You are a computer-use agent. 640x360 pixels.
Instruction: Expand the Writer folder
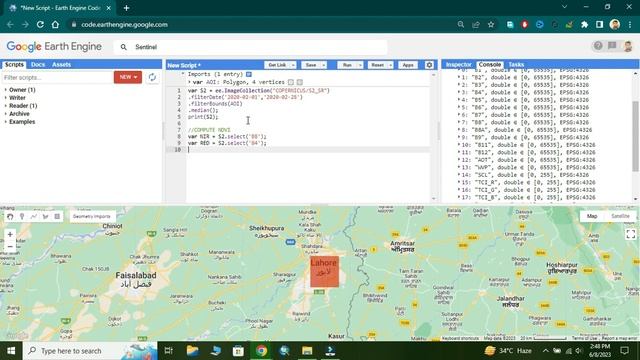pos(6,98)
